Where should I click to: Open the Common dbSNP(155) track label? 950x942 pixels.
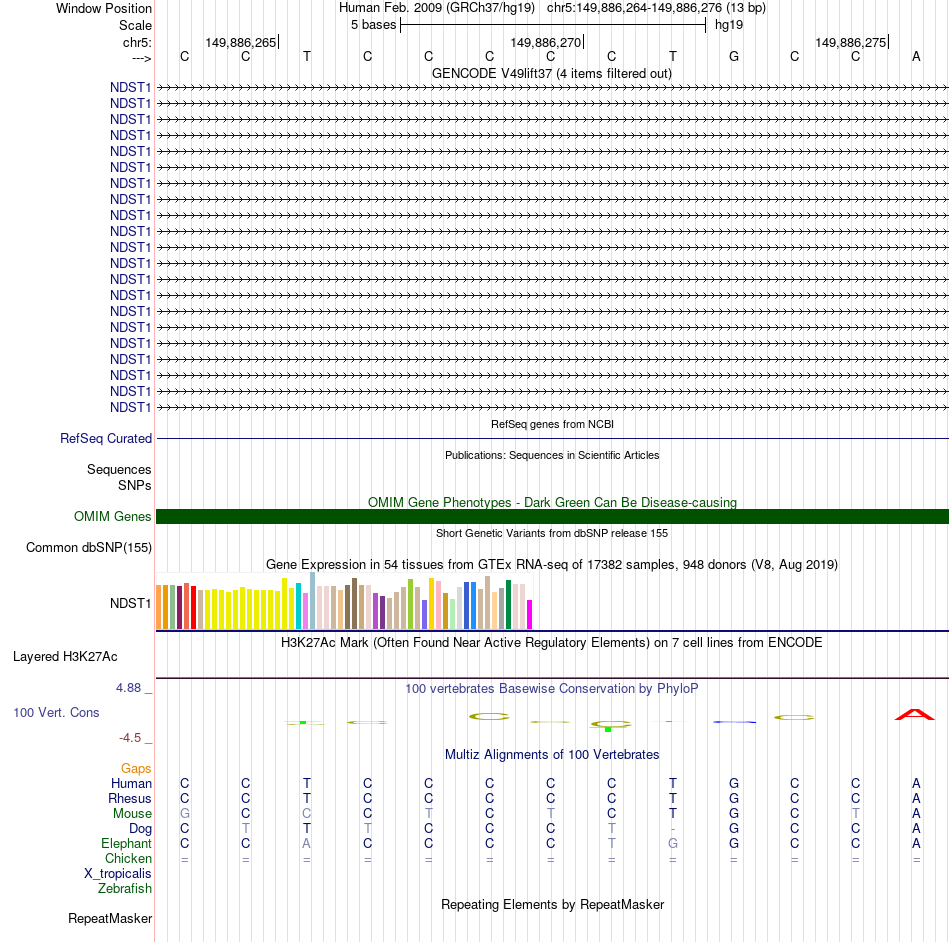[89, 547]
